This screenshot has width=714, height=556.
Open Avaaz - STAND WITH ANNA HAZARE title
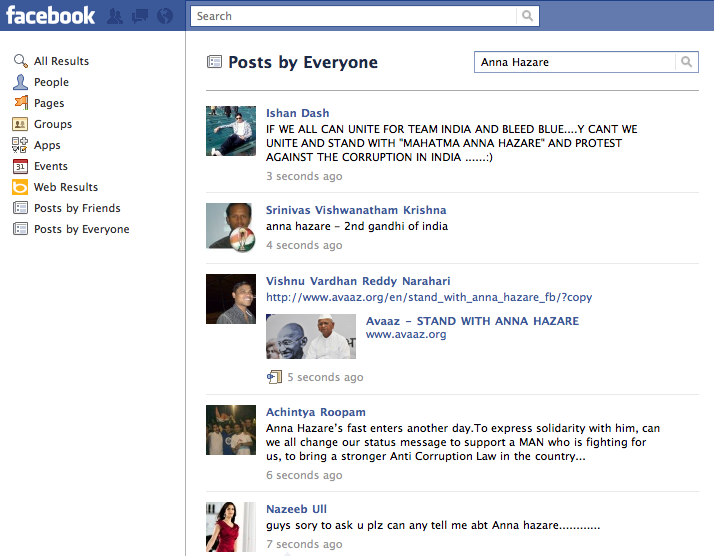tap(472, 321)
